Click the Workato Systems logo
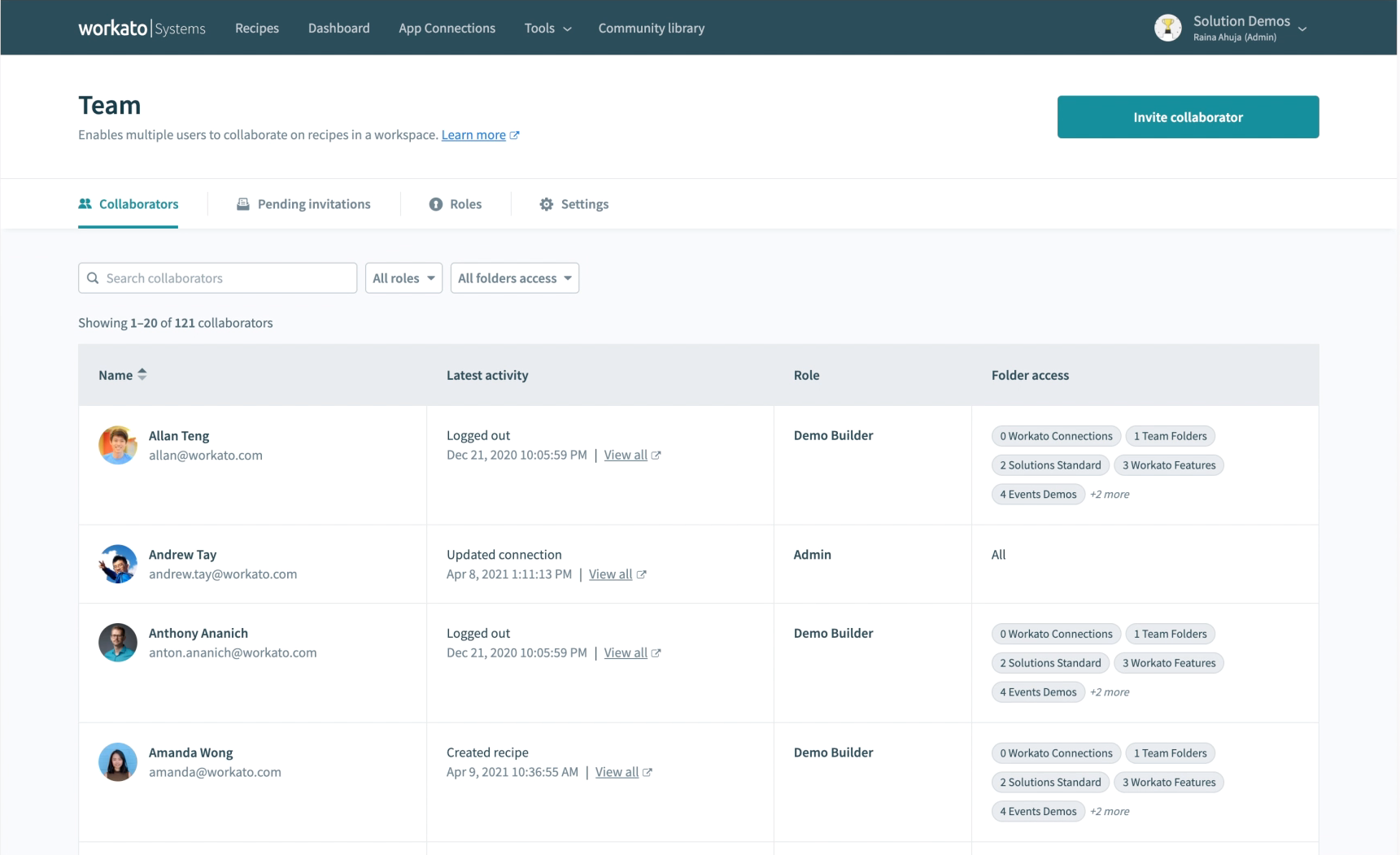Image resolution: width=1400 pixels, height=855 pixels. pos(142,28)
